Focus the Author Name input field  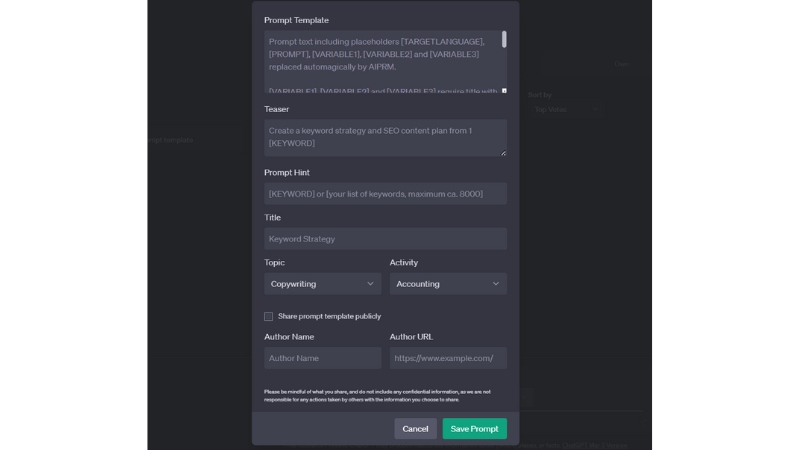pyautogui.click(x=322, y=358)
